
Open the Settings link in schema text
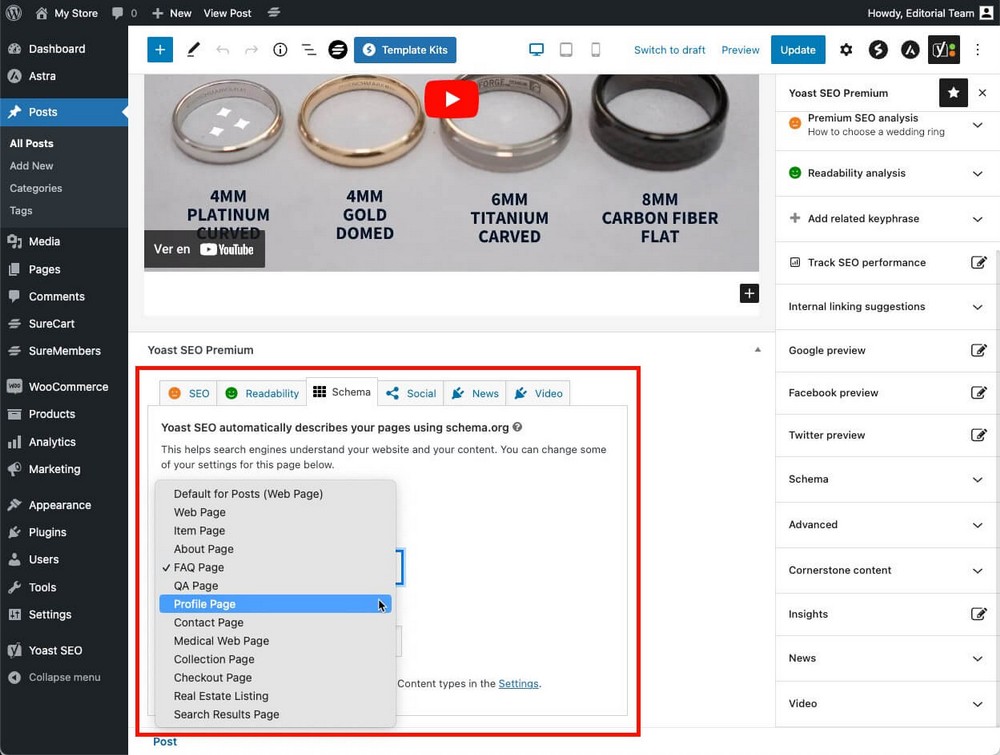[518, 684]
